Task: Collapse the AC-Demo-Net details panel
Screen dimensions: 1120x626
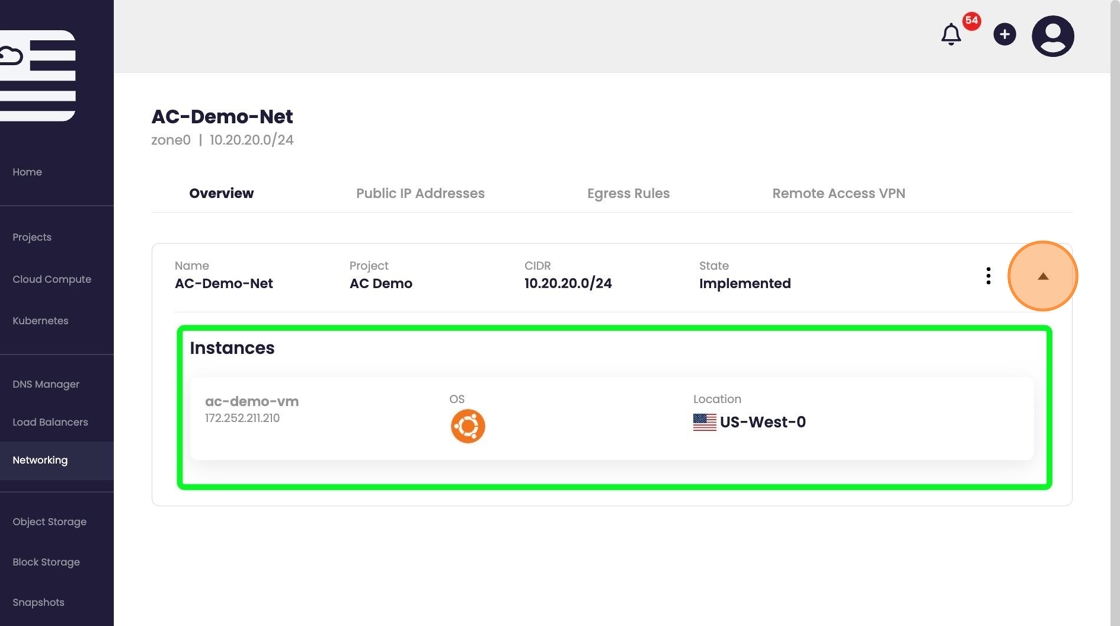Action: click(x=1042, y=276)
